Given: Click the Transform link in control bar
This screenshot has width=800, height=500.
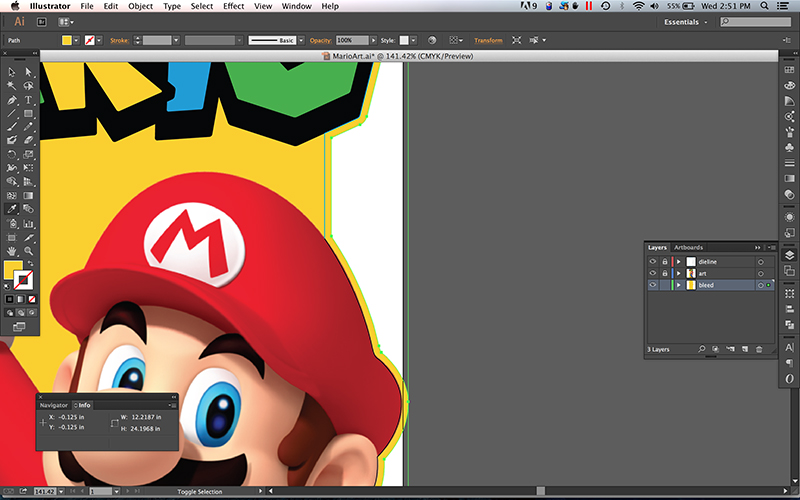Looking at the screenshot, I should 488,40.
